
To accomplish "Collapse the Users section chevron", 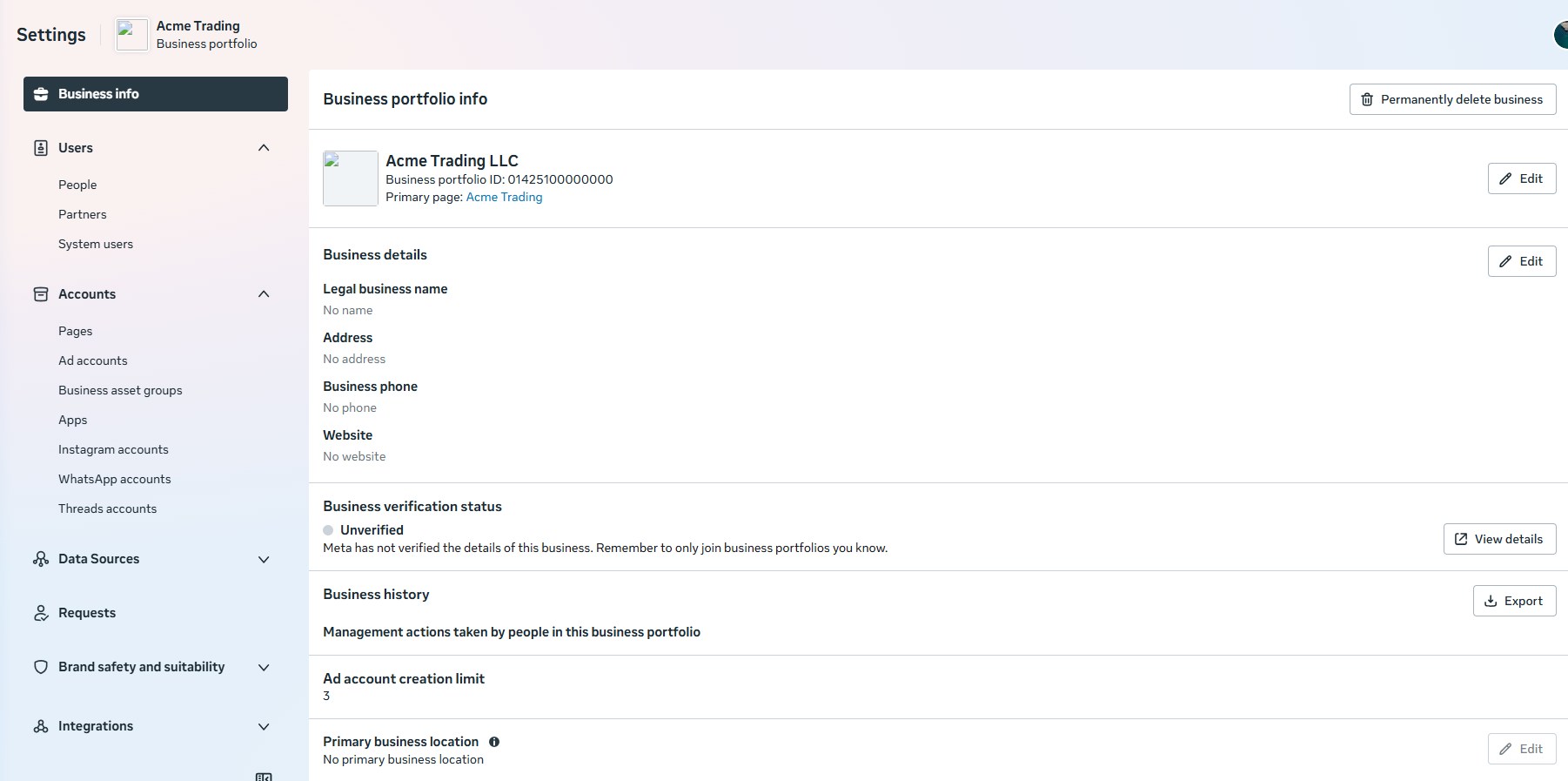I will pyautogui.click(x=264, y=148).
